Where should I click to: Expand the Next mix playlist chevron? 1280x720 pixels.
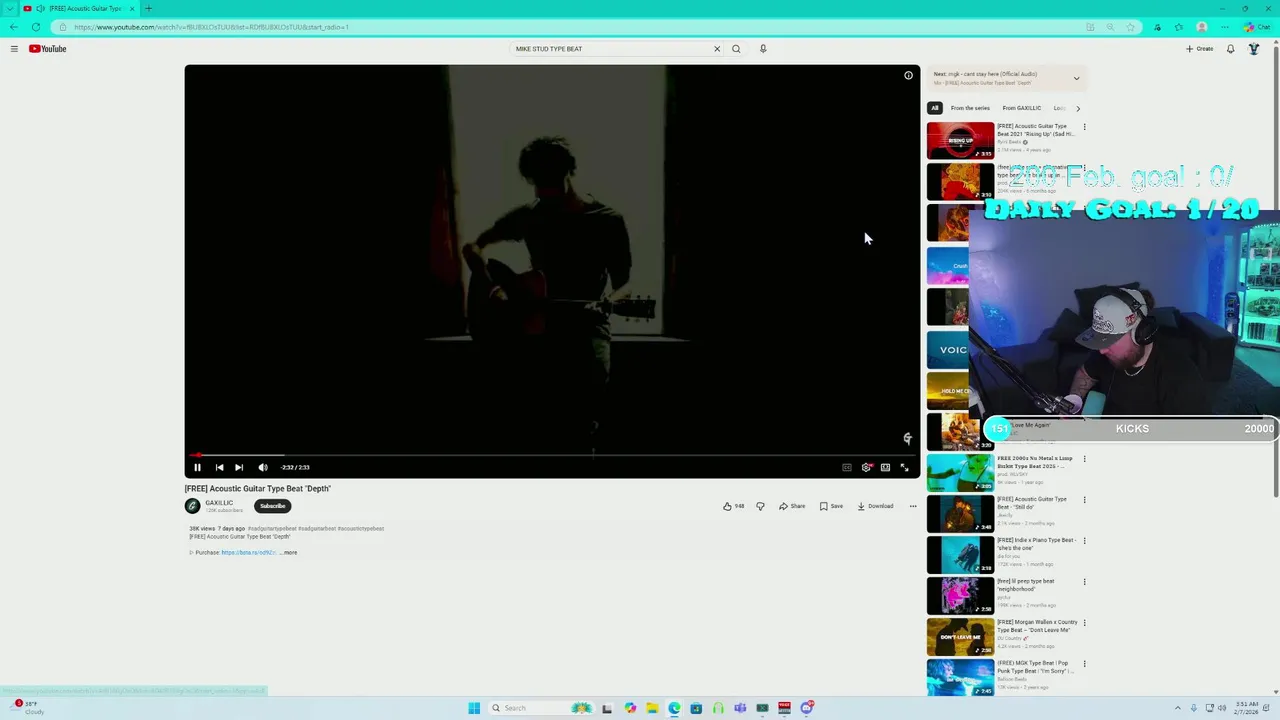tap(1076, 78)
